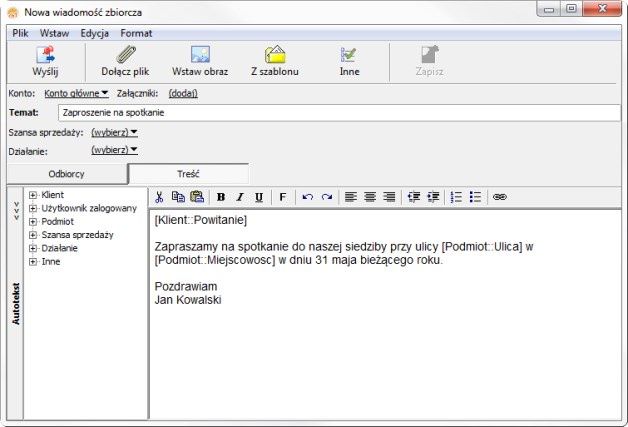The image size is (628, 427).
Task: Close the Nowa wiadomość zbiorcza window
Action: click(x=602, y=9)
